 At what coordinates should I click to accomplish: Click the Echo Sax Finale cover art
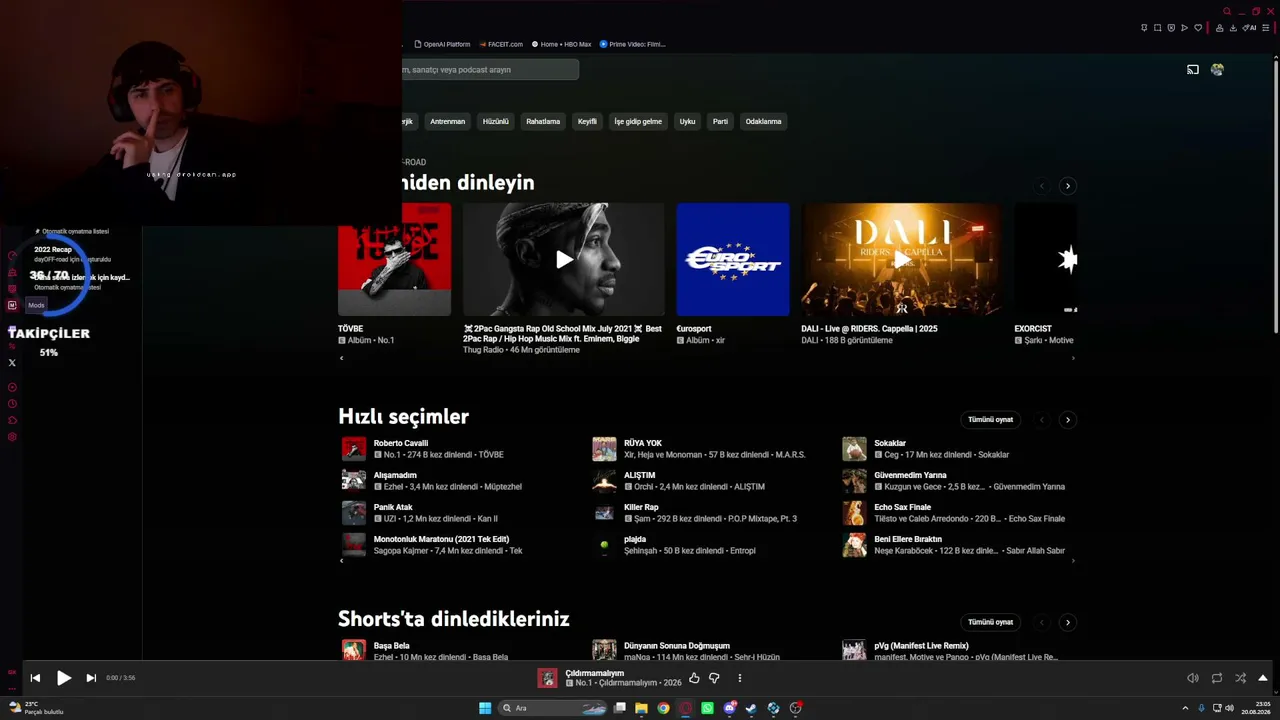(854, 513)
